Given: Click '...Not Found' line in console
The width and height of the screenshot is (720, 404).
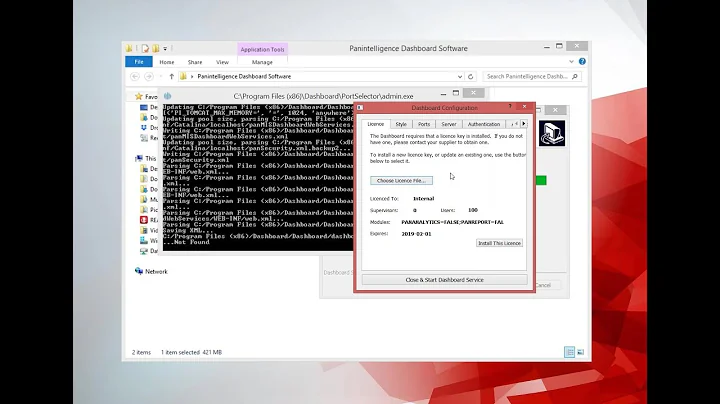Looking at the screenshot, I should pyautogui.click(x=186, y=242).
